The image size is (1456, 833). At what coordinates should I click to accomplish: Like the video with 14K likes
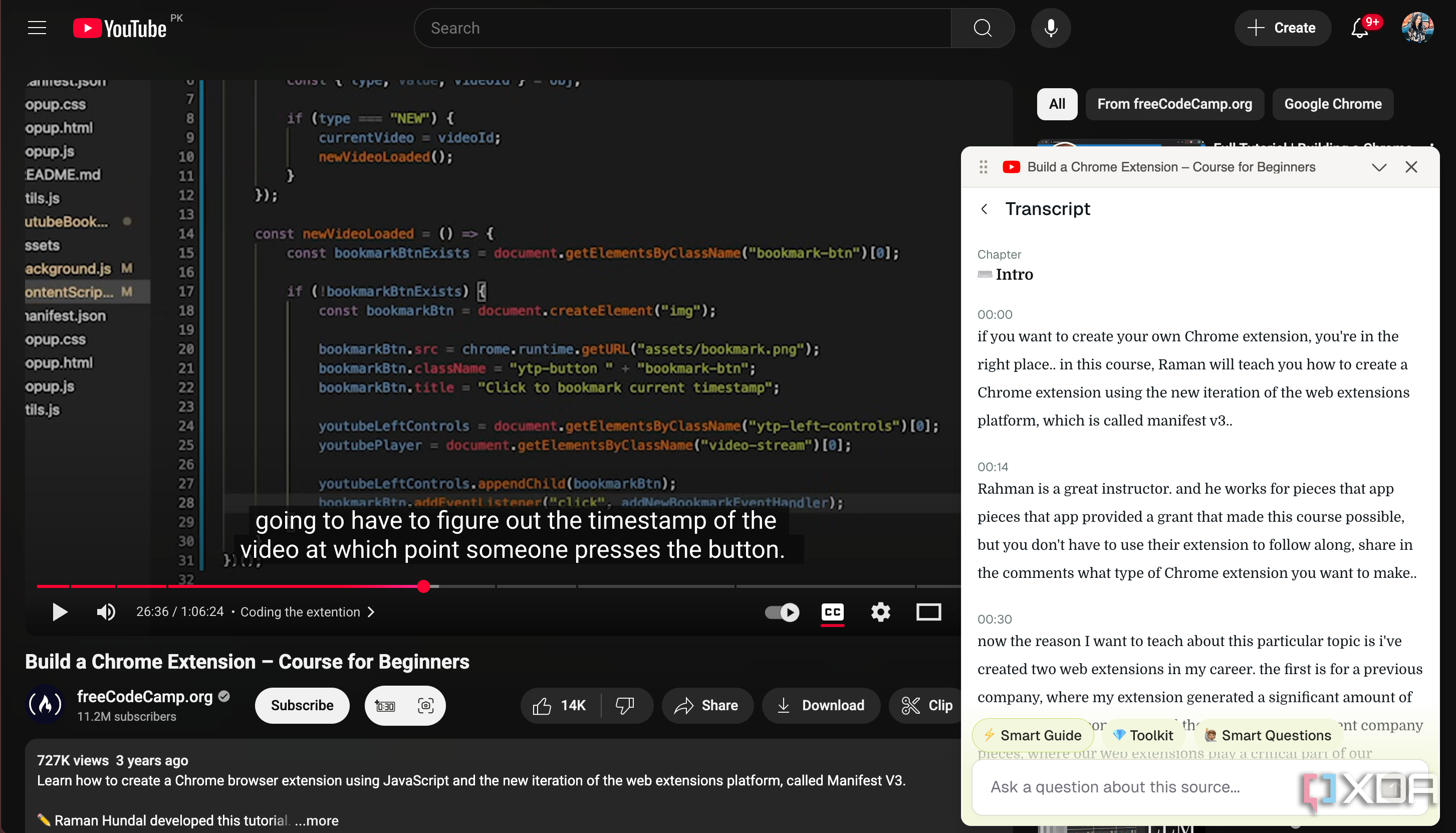[x=559, y=705]
